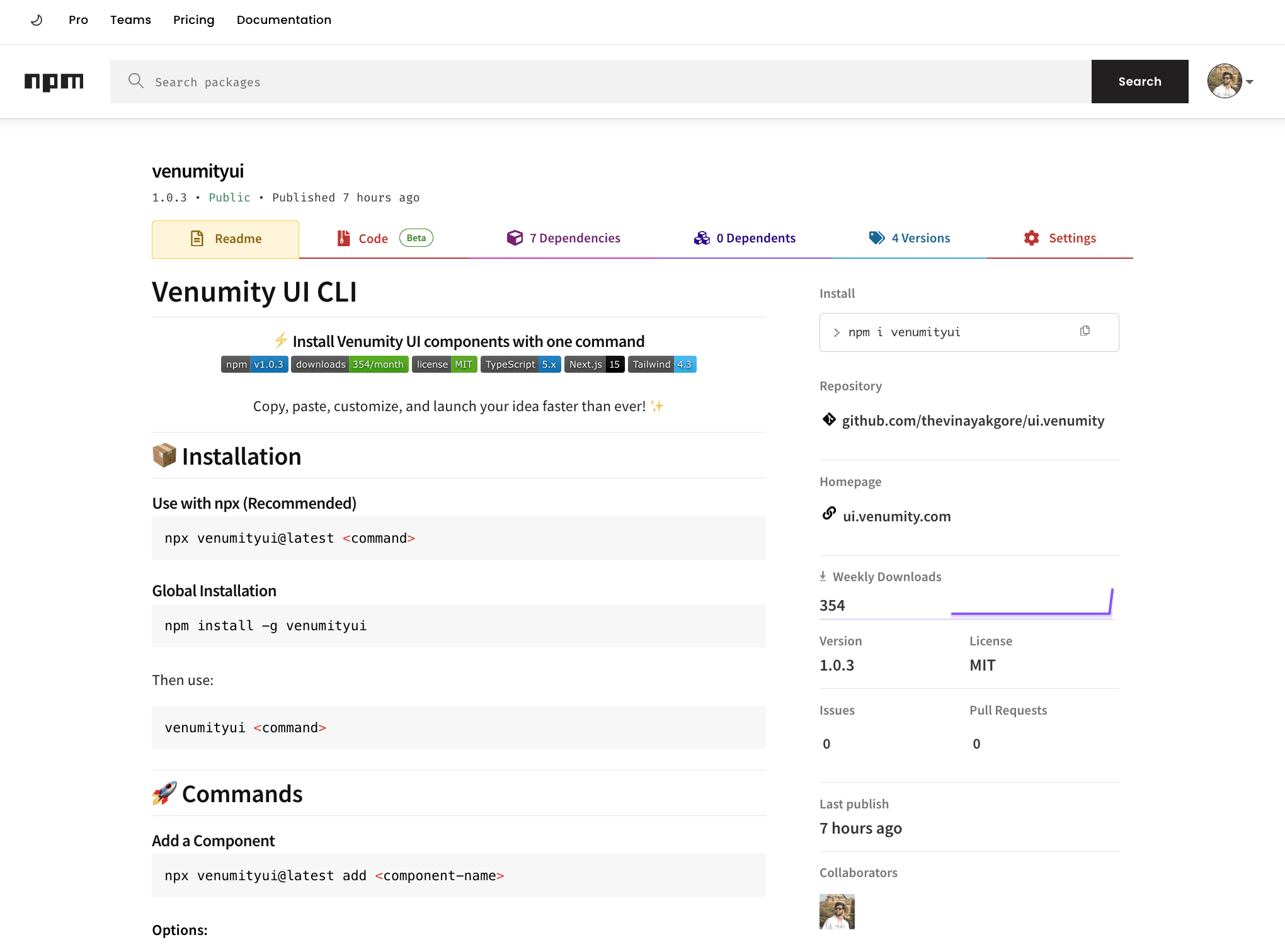Open the GitHub repository link

tap(973, 421)
